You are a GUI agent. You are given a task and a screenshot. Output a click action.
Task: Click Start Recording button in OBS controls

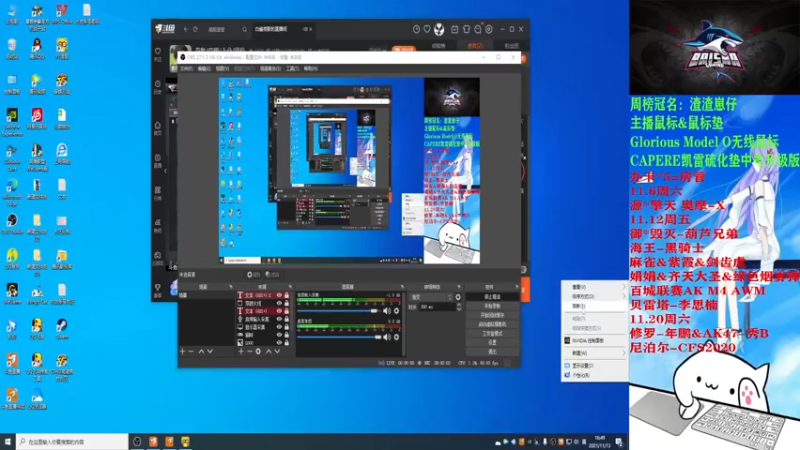click(x=492, y=306)
